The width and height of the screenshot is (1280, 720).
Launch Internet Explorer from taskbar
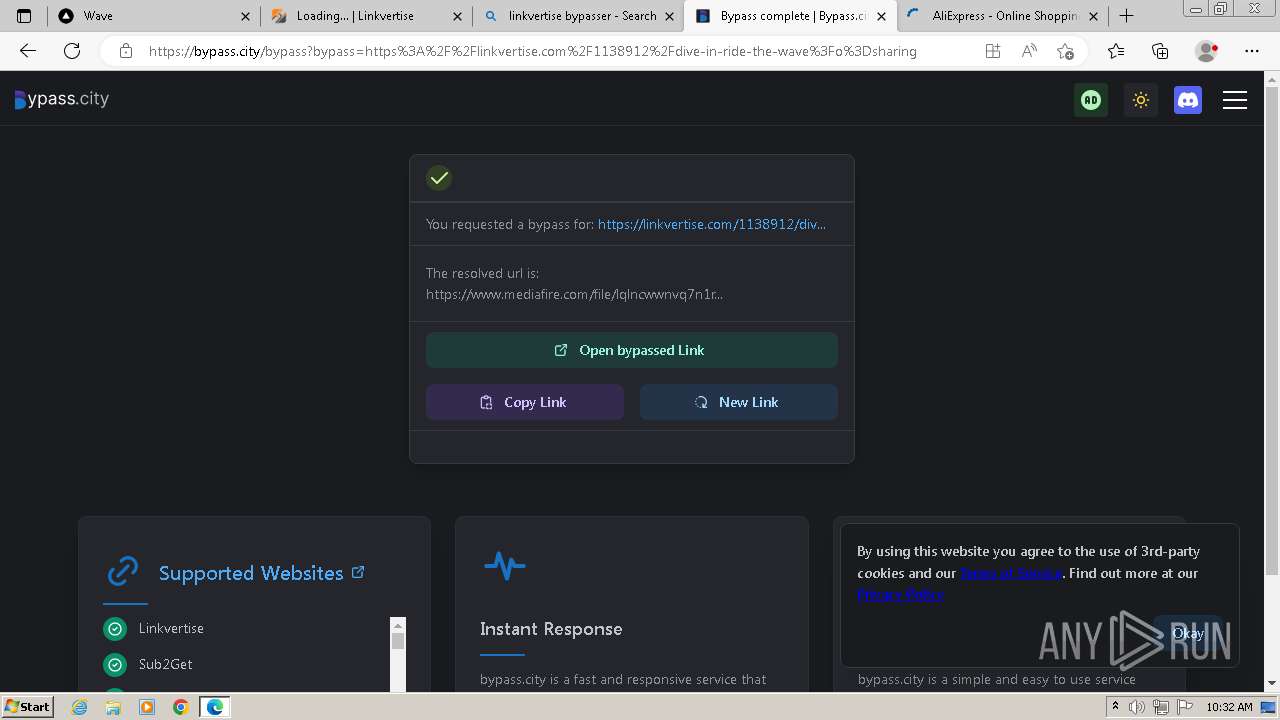pyautogui.click(x=79, y=707)
